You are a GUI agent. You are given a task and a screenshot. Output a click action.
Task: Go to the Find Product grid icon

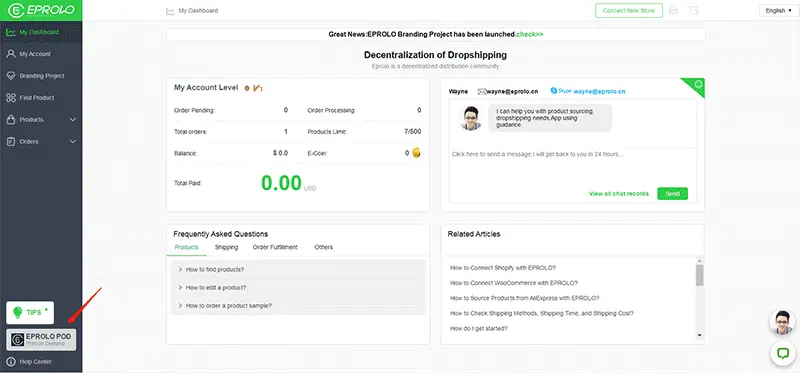[11, 97]
